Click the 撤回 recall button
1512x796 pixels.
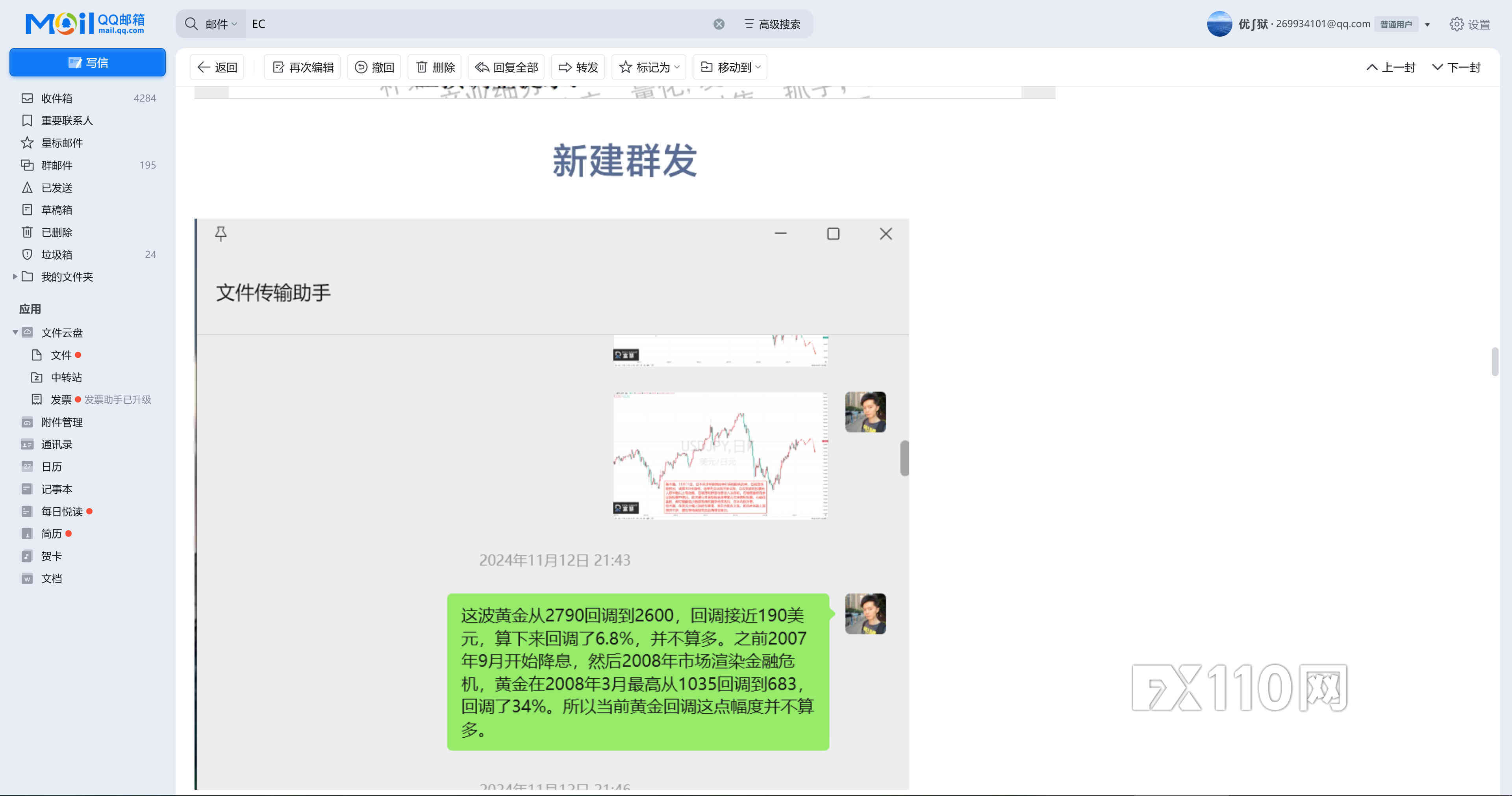coord(374,67)
